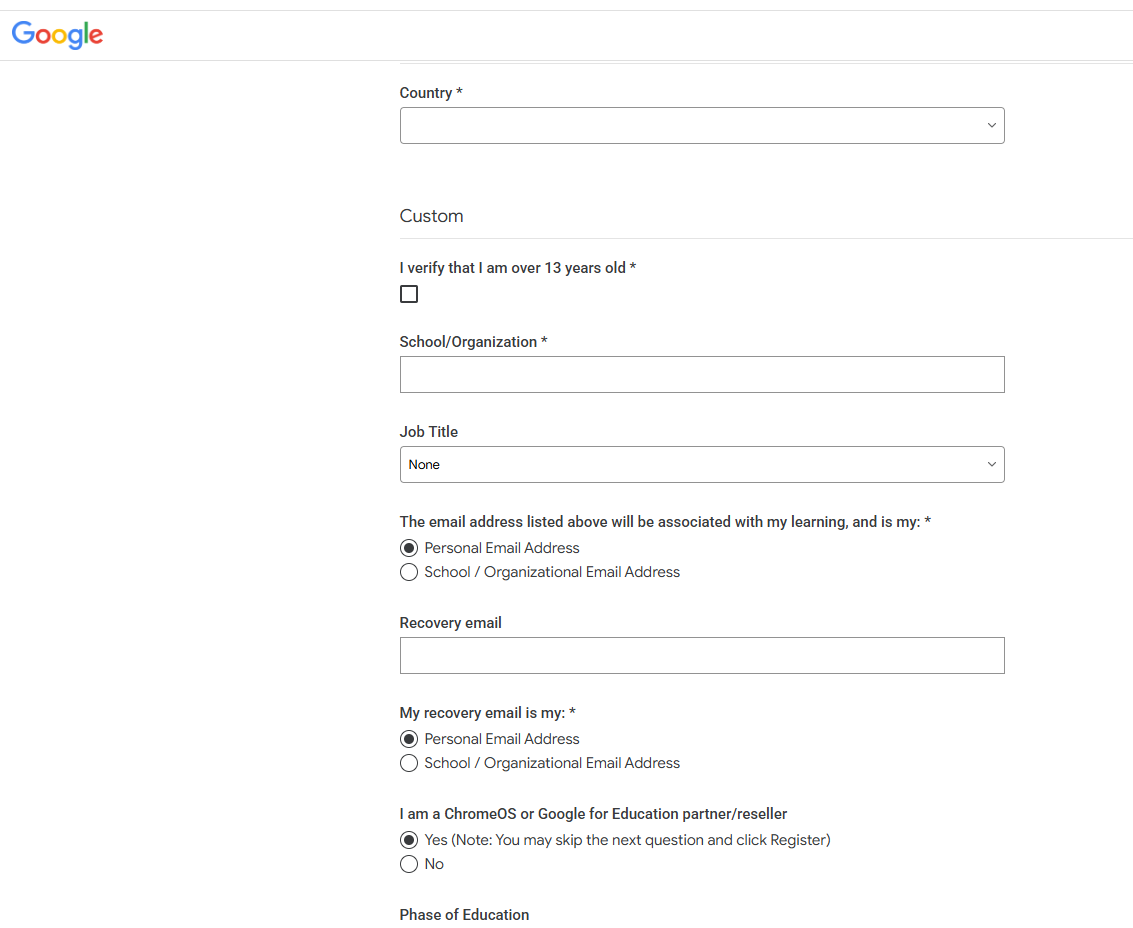This screenshot has width=1133, height=928.
Task: Click the Custom section heading
Action: [431, 216]
